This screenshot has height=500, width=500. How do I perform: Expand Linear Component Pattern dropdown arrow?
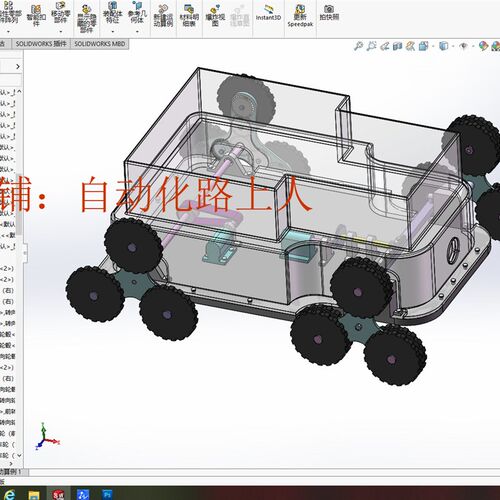tap(8, 31)
